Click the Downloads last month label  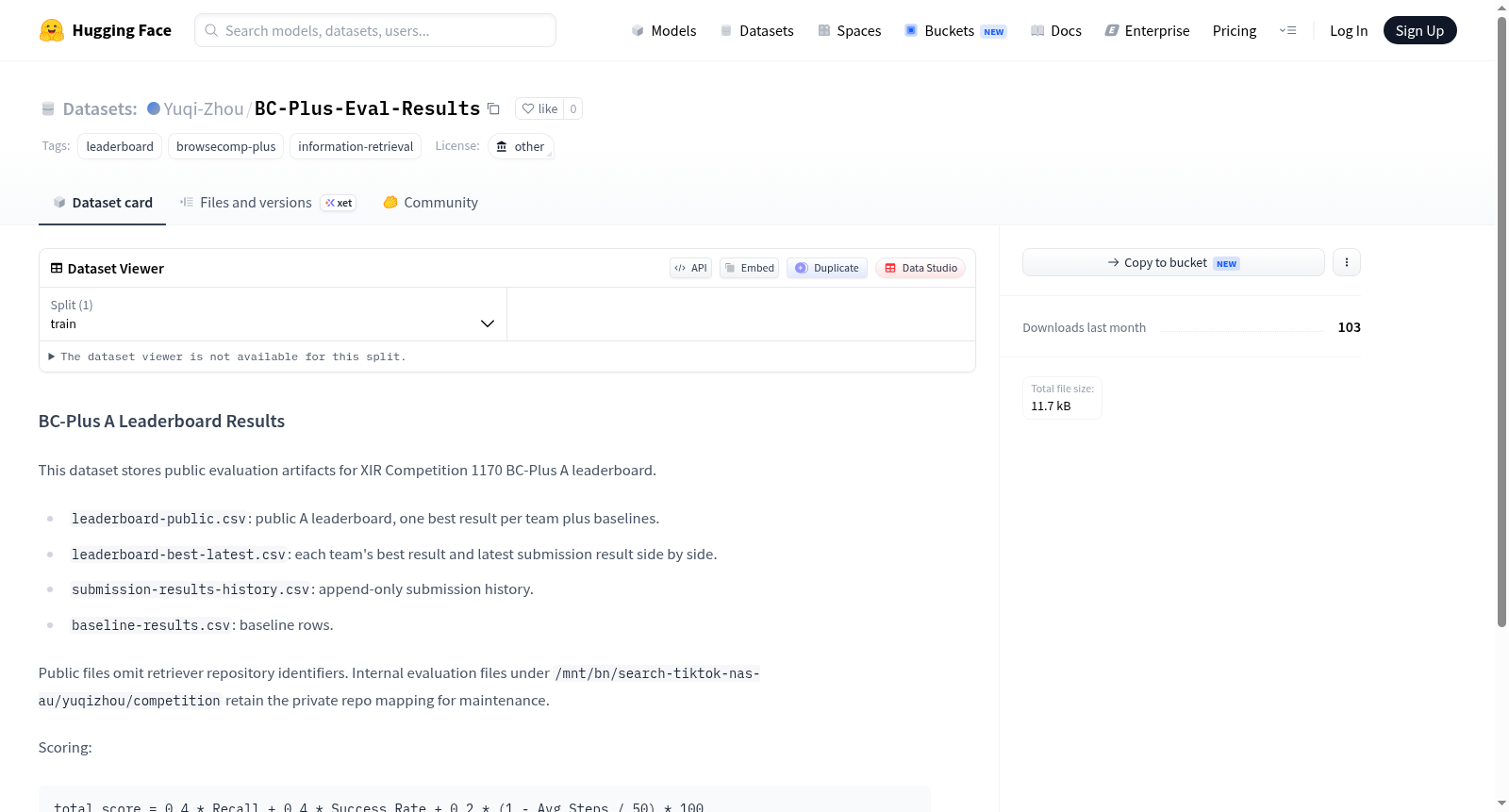coord(1084,327)
